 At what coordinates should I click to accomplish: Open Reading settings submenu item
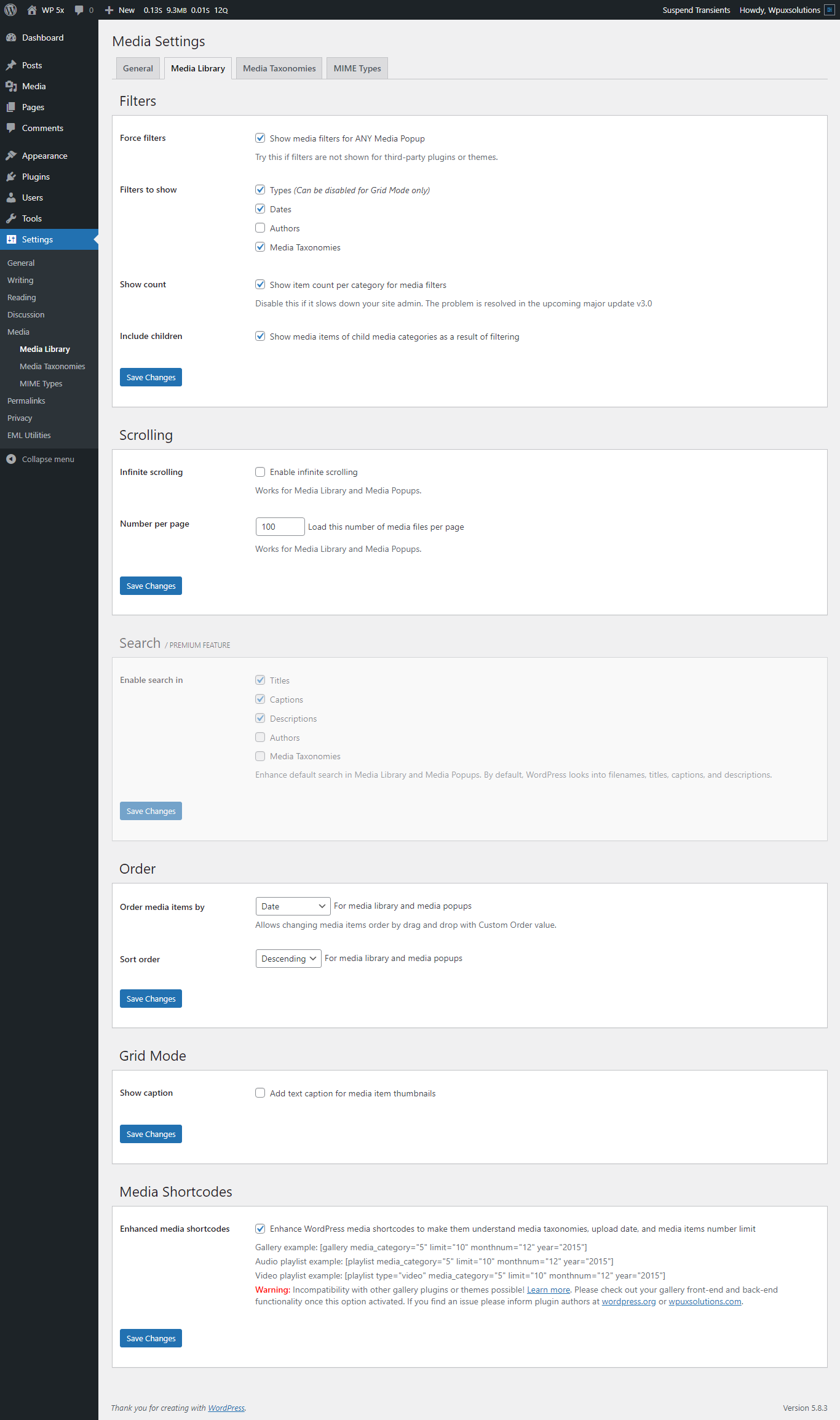(x=22, y=297)
